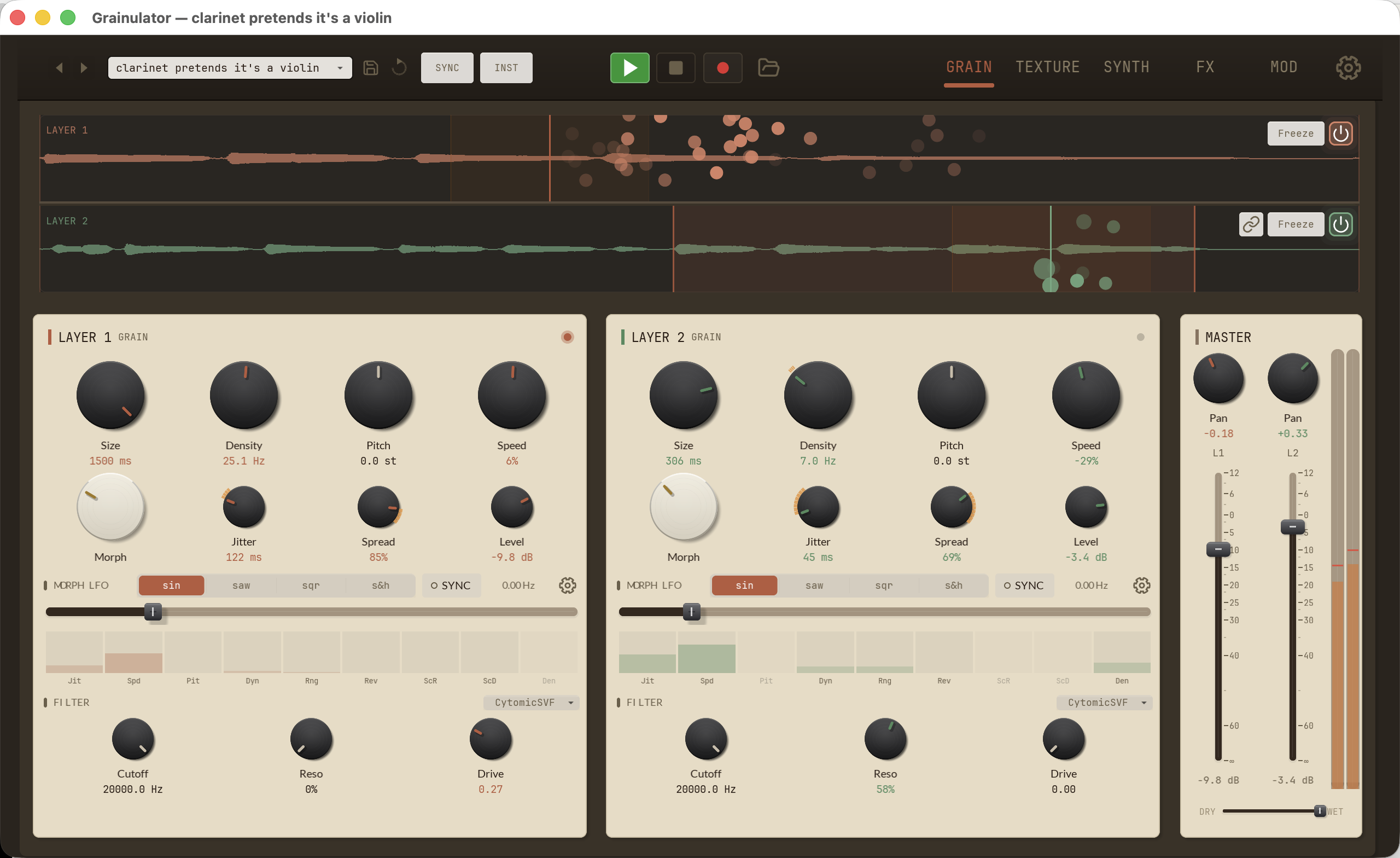Freeze Layer 1
The image size is (1400, 858).
tap(1296, 134)
